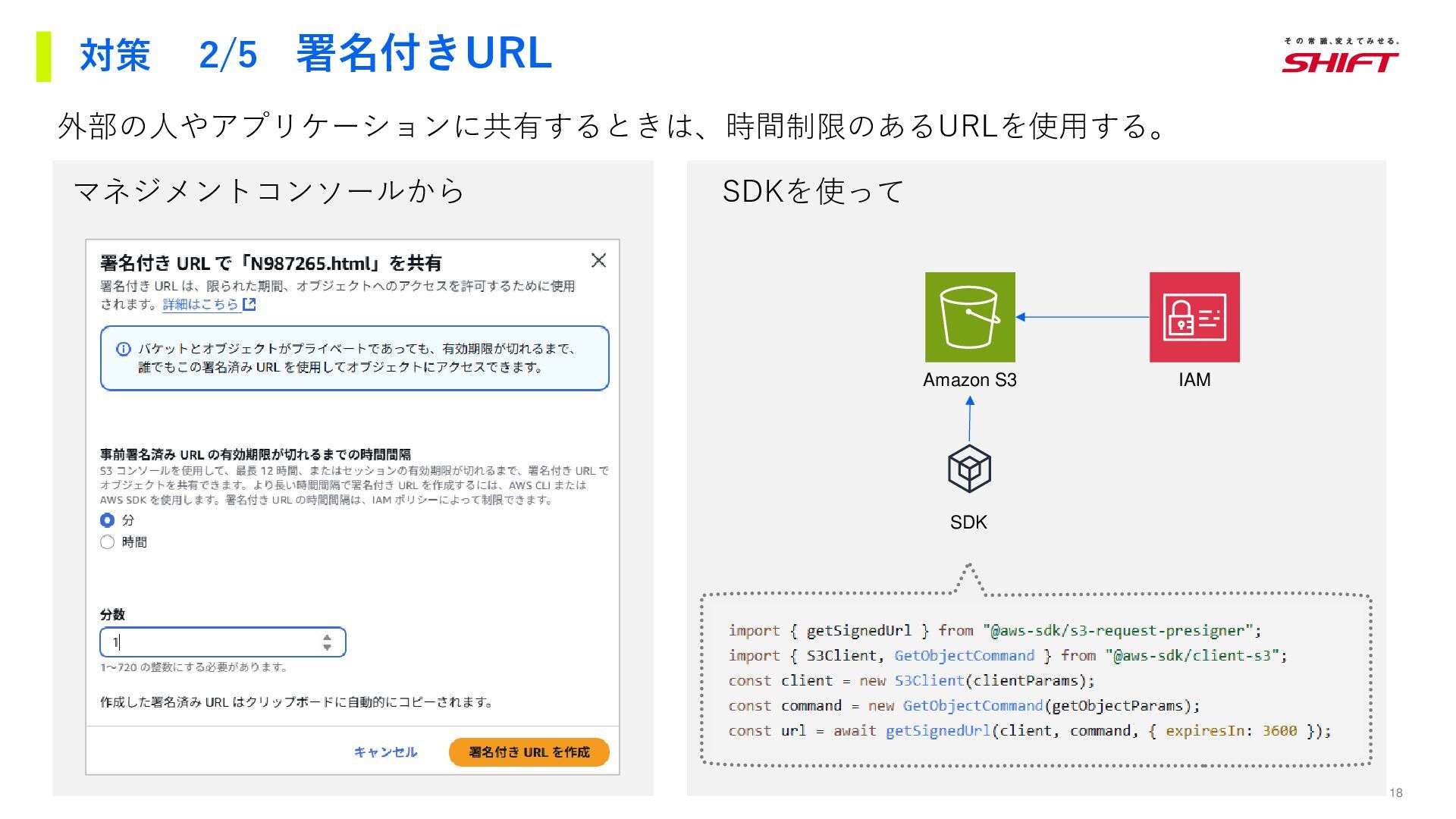1456x819 pixels.
Task: Click the info icon in the blue notice box
Action: click(123, 349)
